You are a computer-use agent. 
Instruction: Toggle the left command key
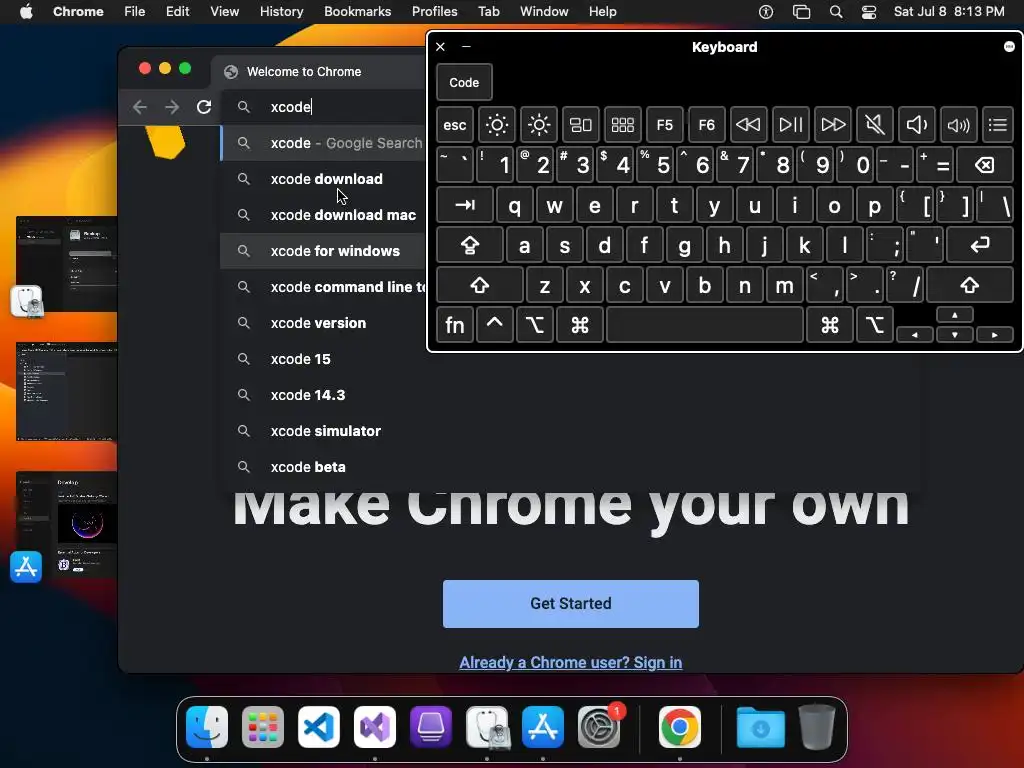pyautogui.click(x=579, y=325)
